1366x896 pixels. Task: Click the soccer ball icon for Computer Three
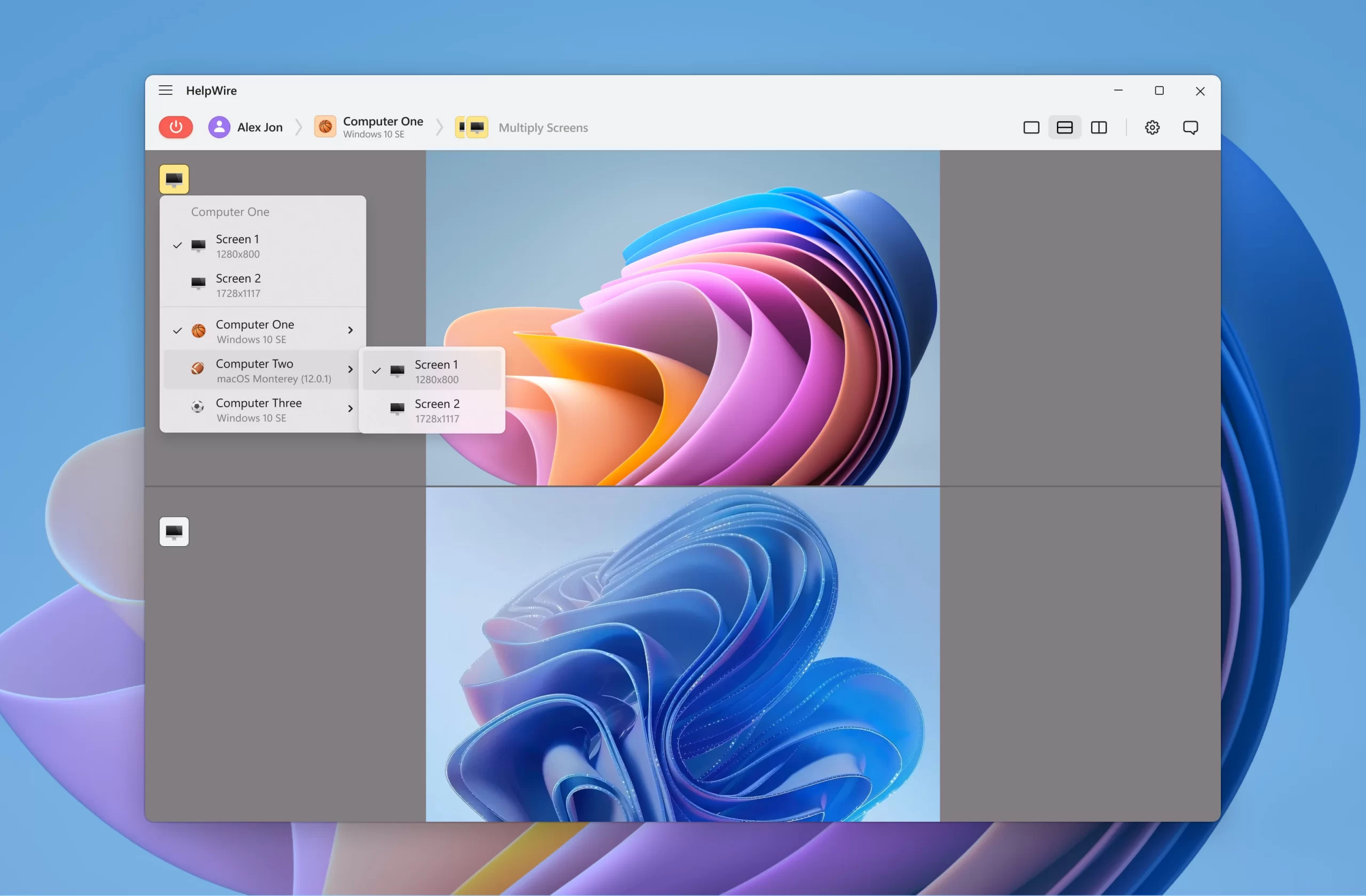[x=197, y=407]
